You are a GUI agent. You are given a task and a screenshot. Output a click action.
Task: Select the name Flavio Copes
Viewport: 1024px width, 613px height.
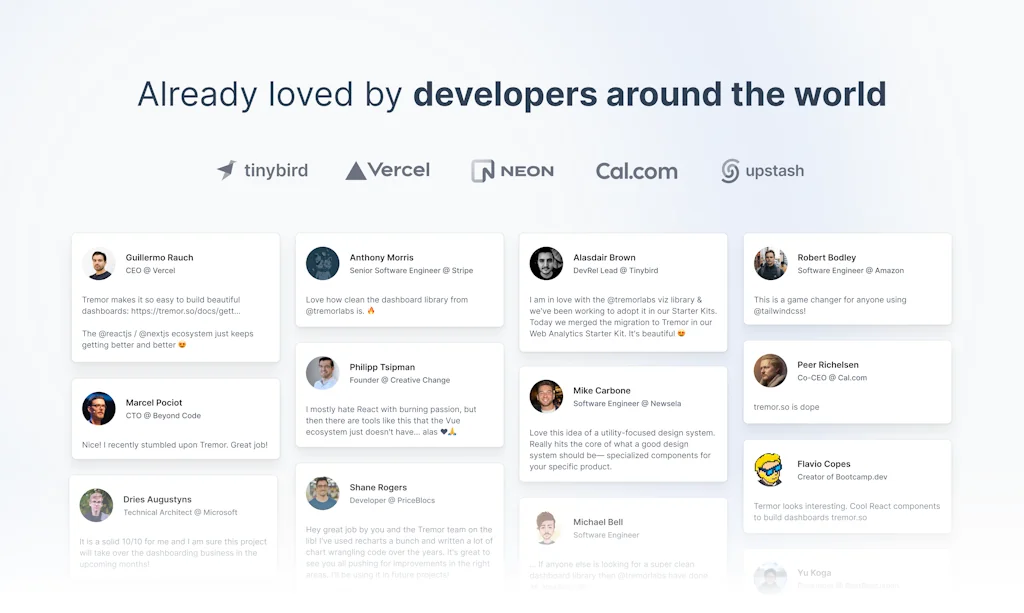824,464
